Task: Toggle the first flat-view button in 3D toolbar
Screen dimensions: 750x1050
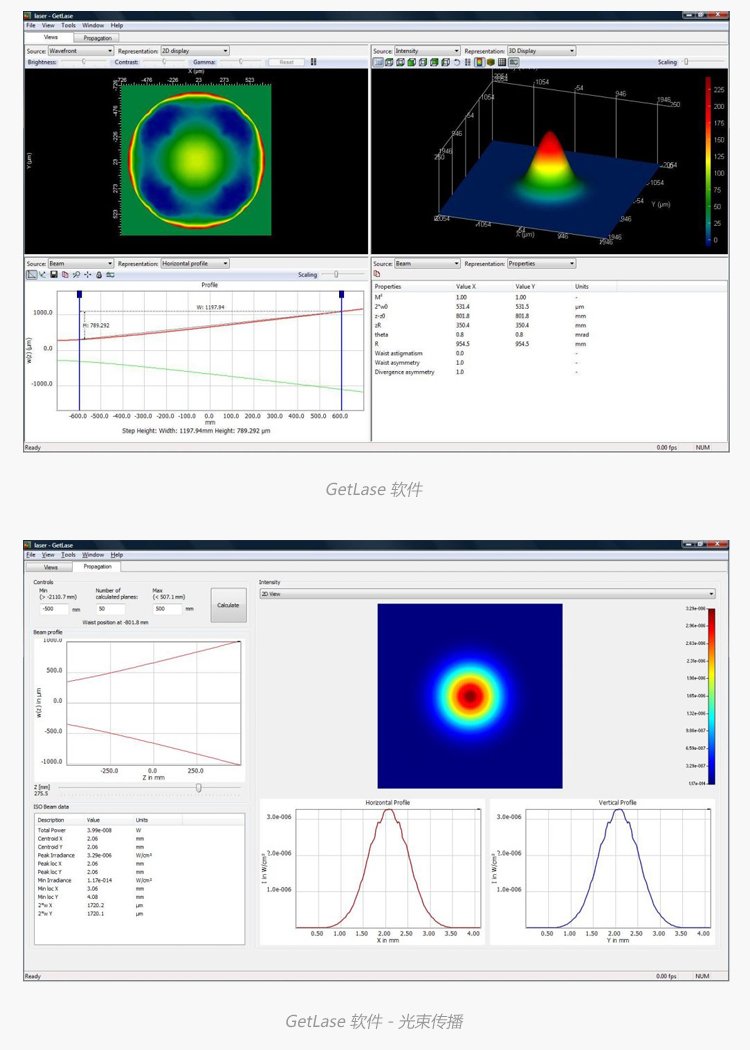Action: click(x=378, y=62)
